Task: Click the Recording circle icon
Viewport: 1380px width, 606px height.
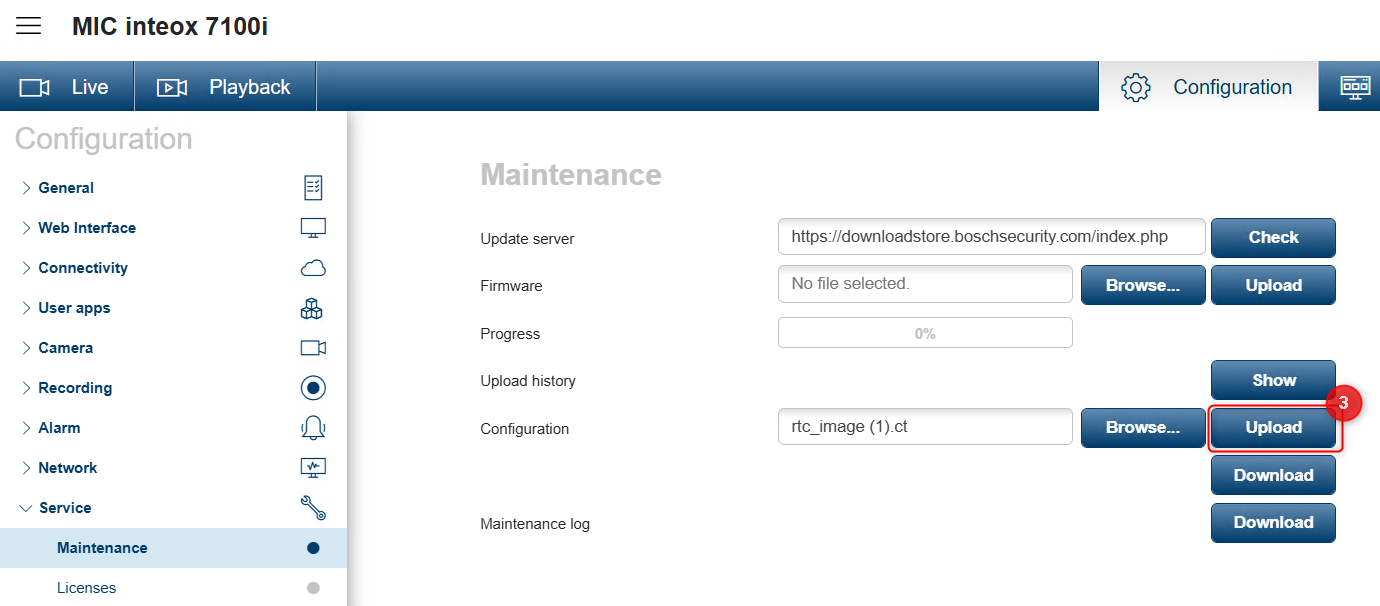Action: (313, 388)
